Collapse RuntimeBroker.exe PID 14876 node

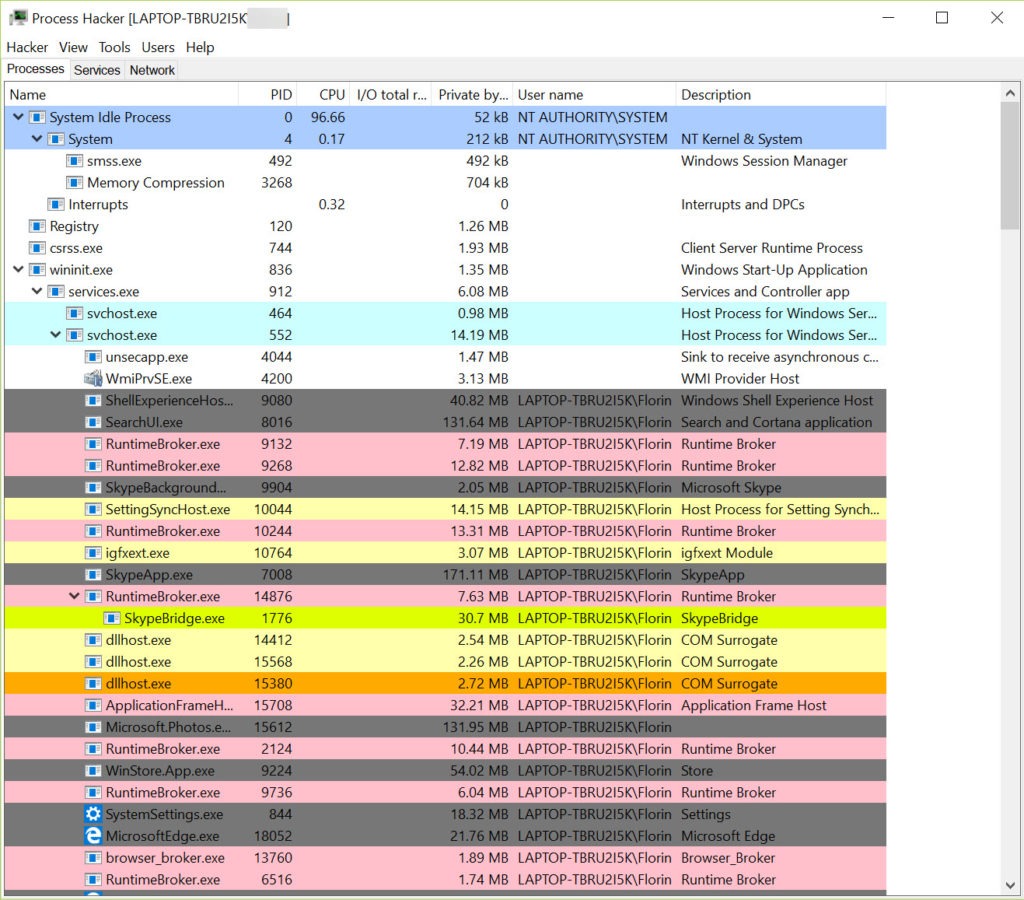pyautogui.click(x=74, y=596)
